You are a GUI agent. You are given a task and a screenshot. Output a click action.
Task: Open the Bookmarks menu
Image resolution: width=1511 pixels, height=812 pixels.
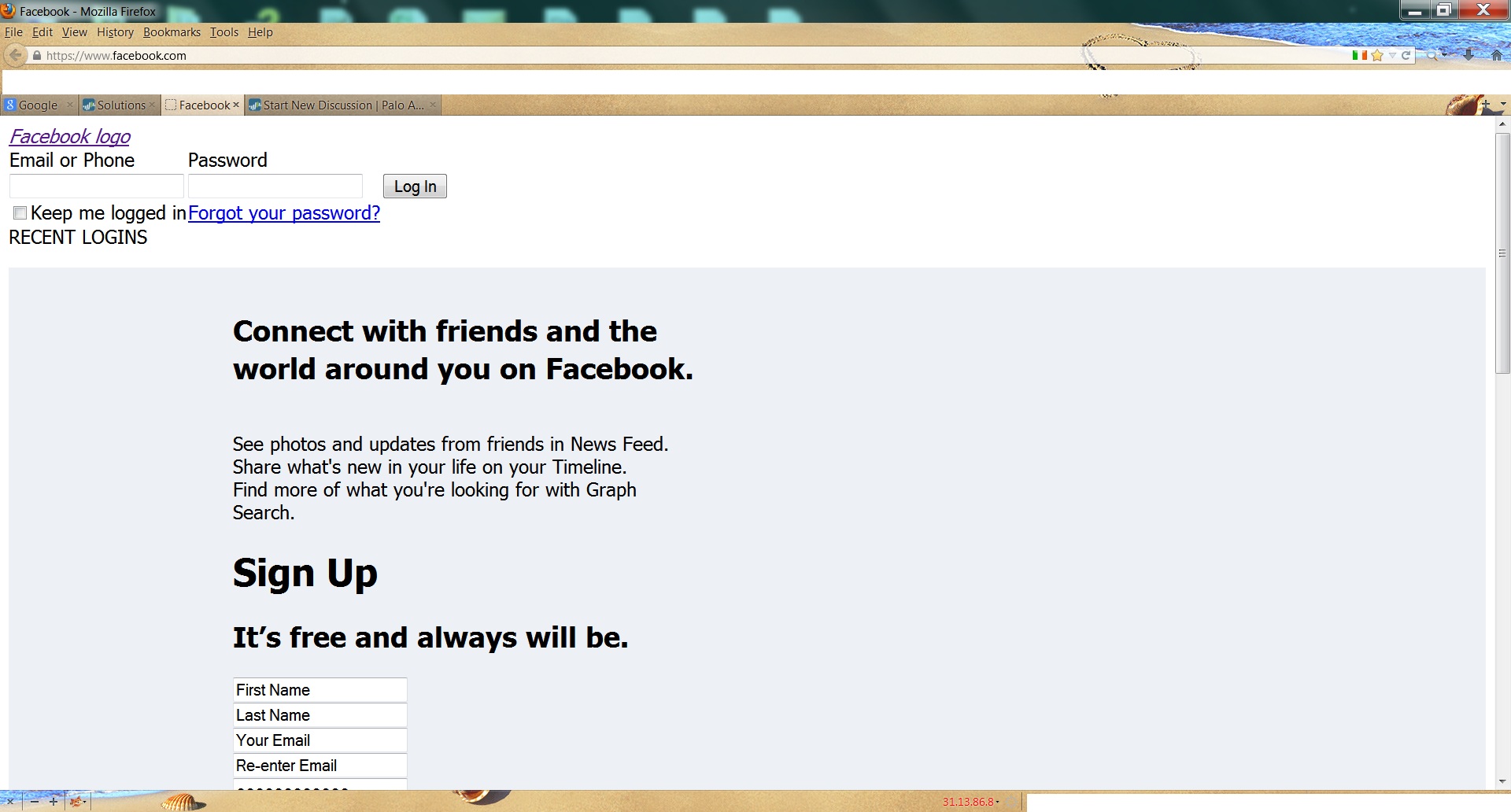click(172, 32)
